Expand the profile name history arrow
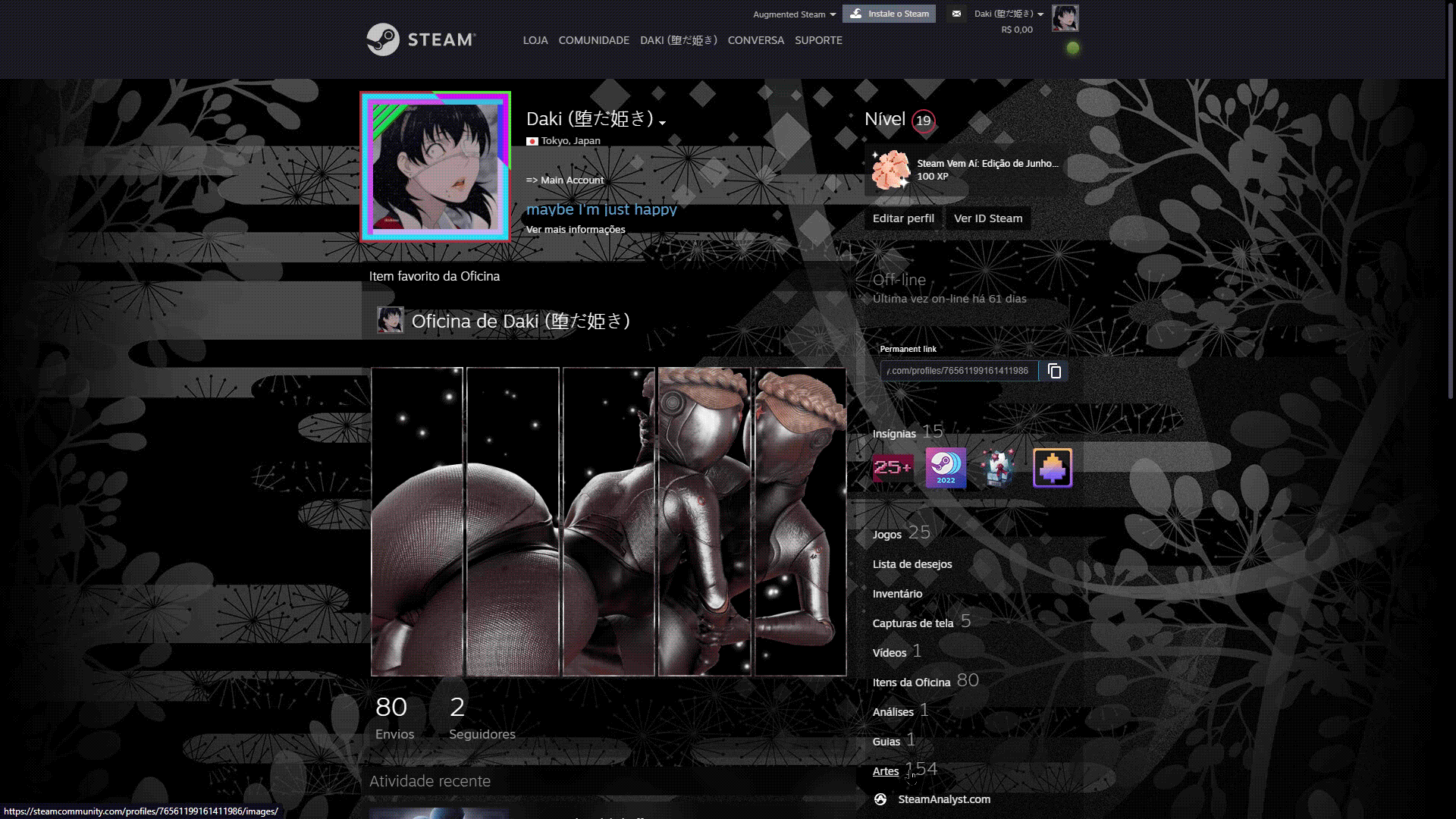The height and width of the screenshot is (819, 1456). pyautogui.click(x=662, y=123)
